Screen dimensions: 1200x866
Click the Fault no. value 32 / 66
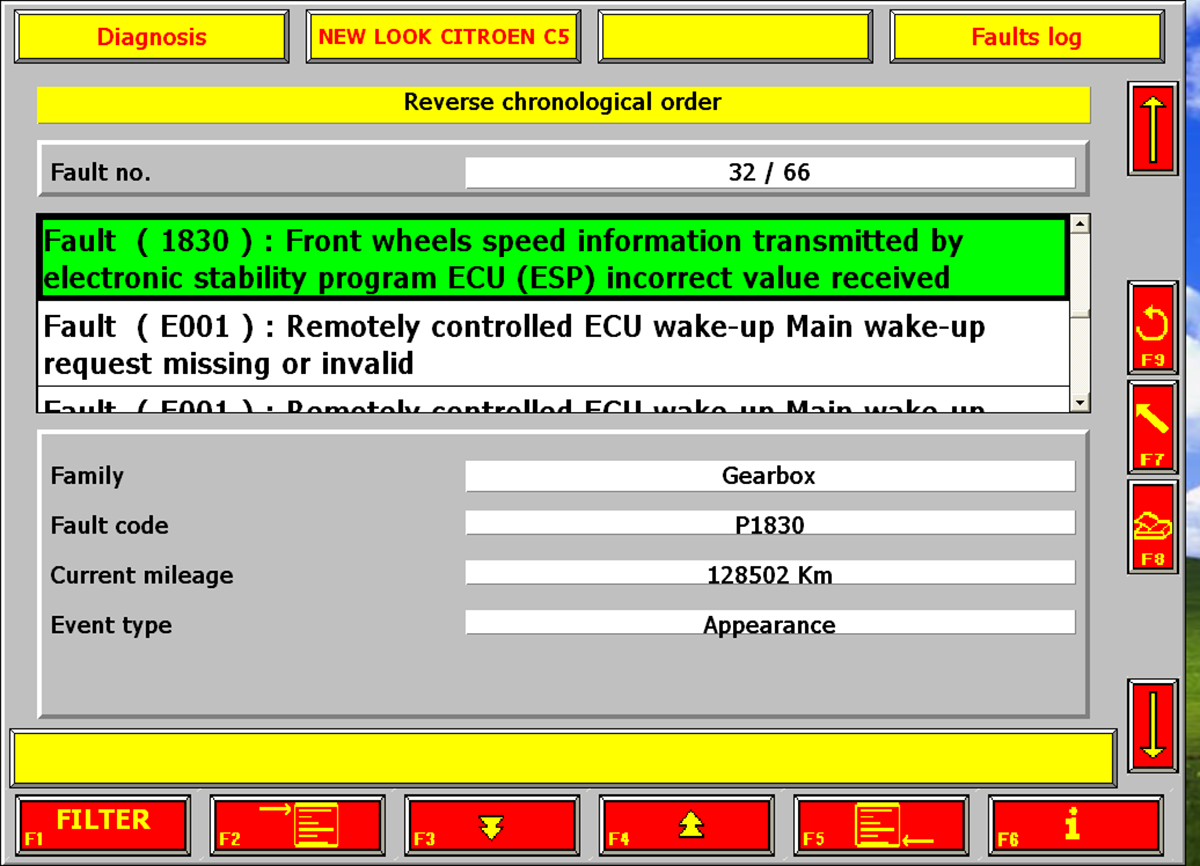click(x=770, y=172)
